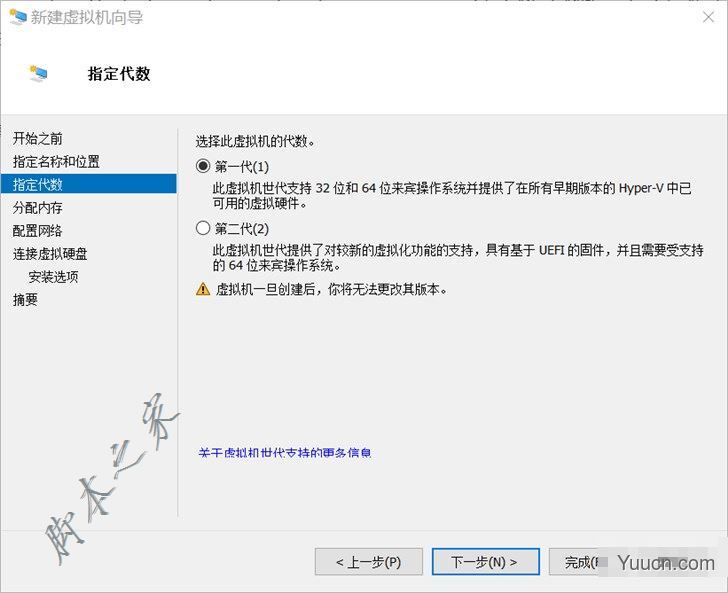Click the wizard icon in title bar
The width and height of the screenshot is (728, 593).
[x=18, y=17]
